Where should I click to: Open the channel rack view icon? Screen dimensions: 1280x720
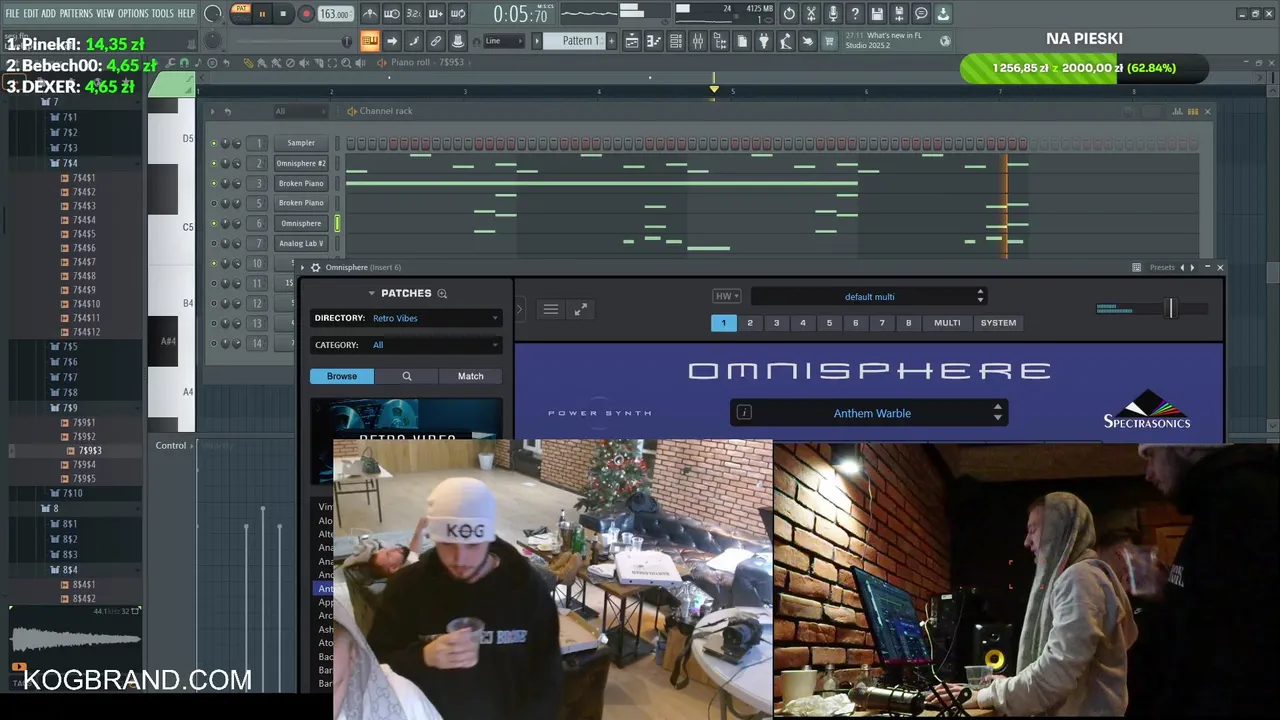tap(676, 41)
